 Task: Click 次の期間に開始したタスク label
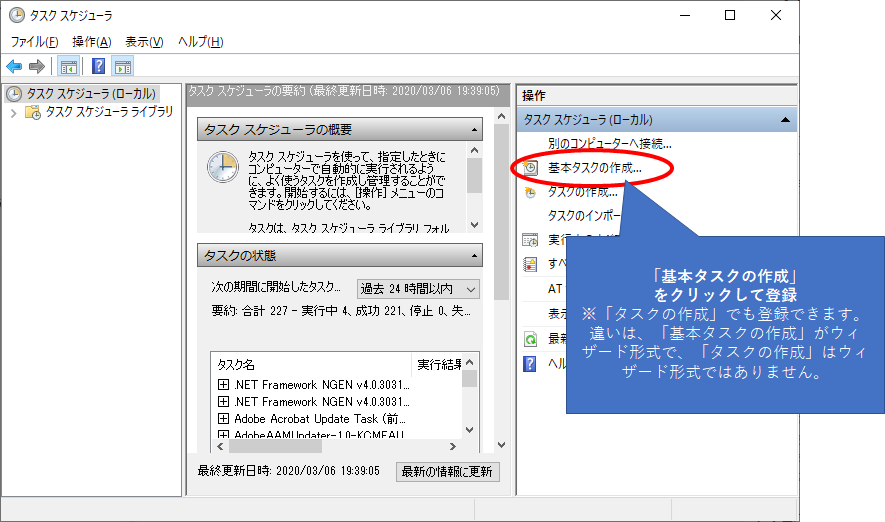(x=276, y=287)
